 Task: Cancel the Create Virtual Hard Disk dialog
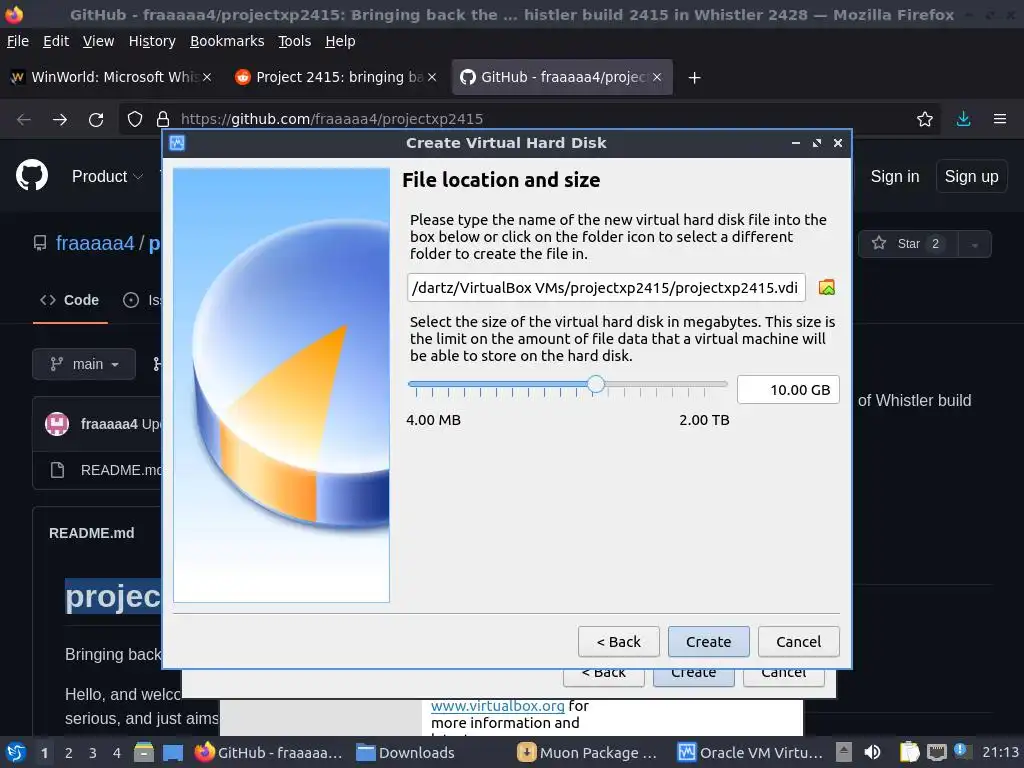(x=798, y=641)
